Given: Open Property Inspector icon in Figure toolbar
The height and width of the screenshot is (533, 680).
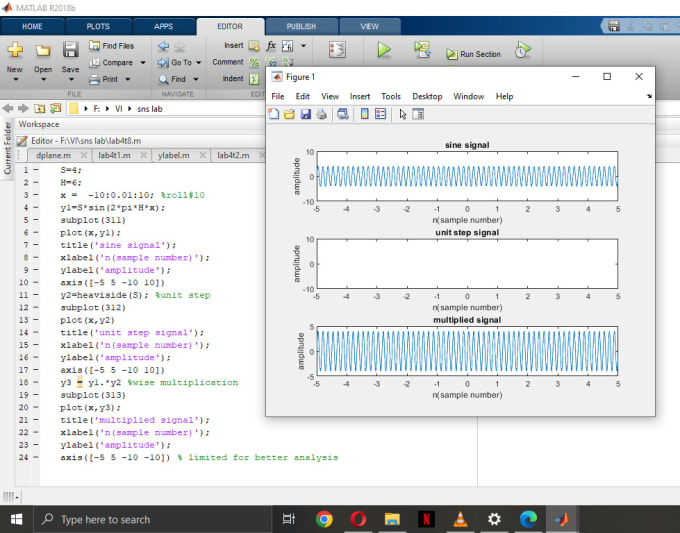Looking at the screenshot, I should coord(418,114).
